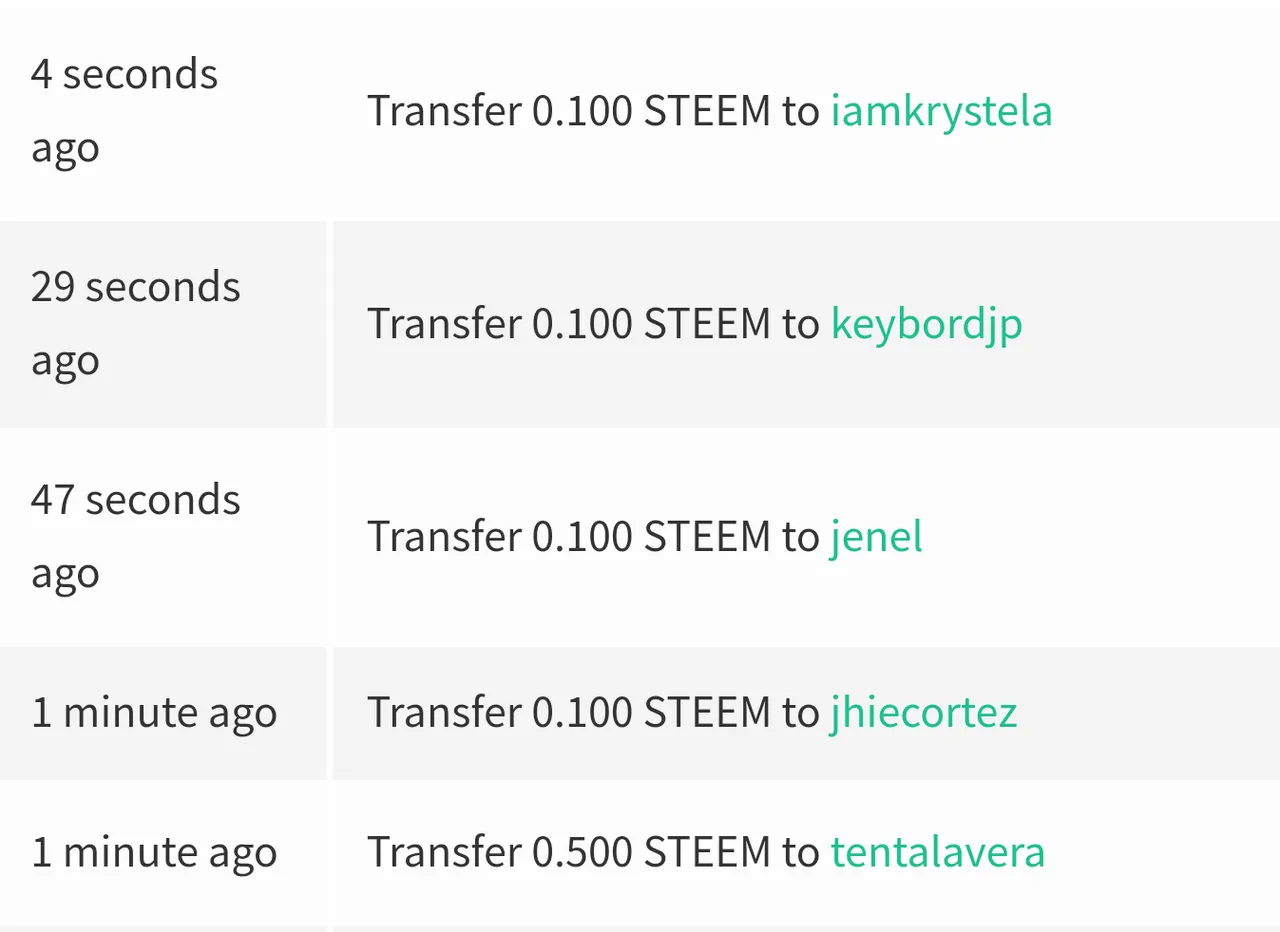Click the word STEEM in the jhiecortez row
Image resolution: width=1280 pixels, height=932 pixels.
pos(707,713)
